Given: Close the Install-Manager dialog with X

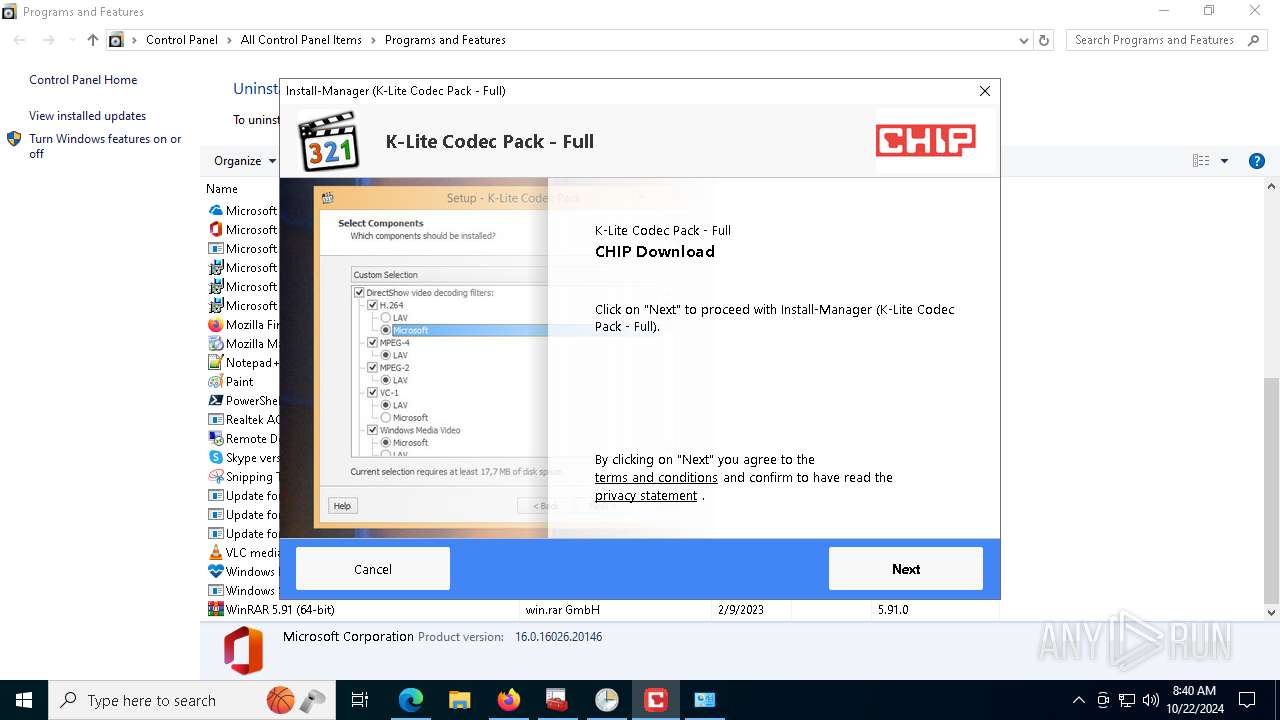Looking at the screenshot, I should pos(985,91).
